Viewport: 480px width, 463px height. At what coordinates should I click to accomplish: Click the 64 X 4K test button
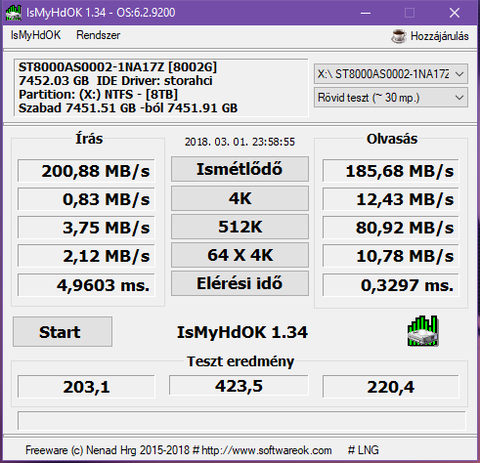pyautogui.click(x=240, y=255)
